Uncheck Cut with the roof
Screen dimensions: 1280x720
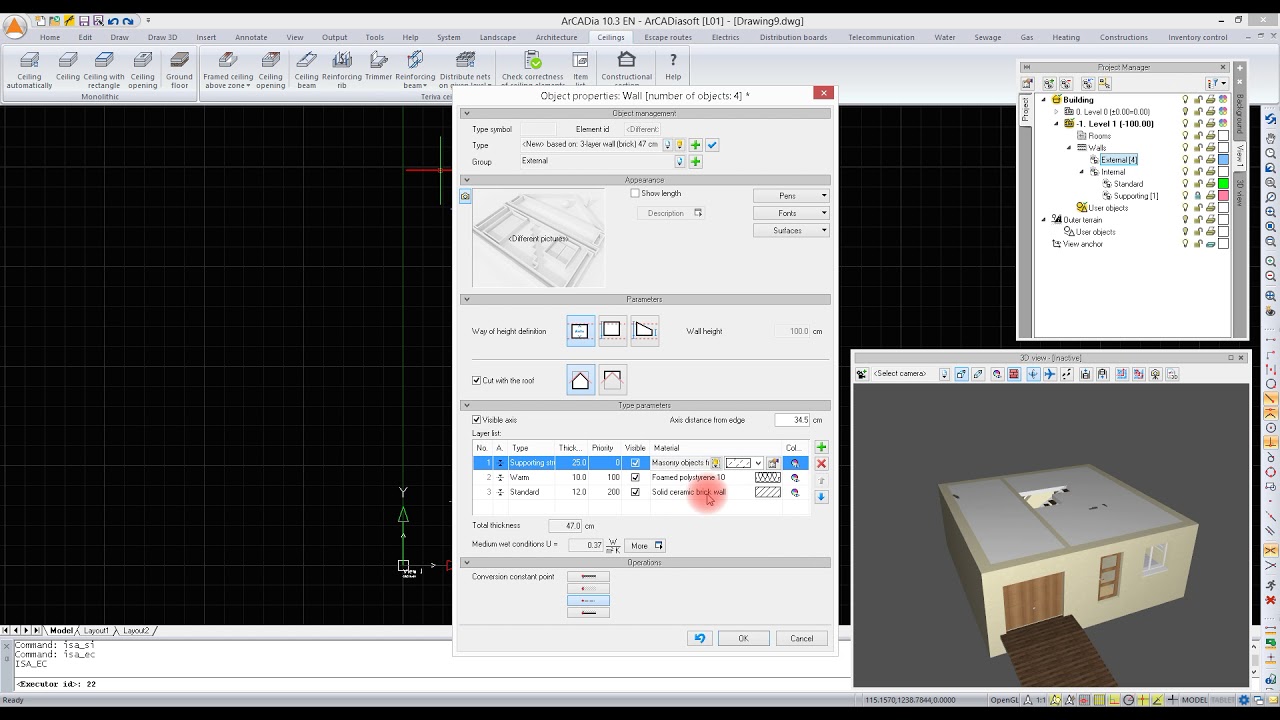point(477,380)
